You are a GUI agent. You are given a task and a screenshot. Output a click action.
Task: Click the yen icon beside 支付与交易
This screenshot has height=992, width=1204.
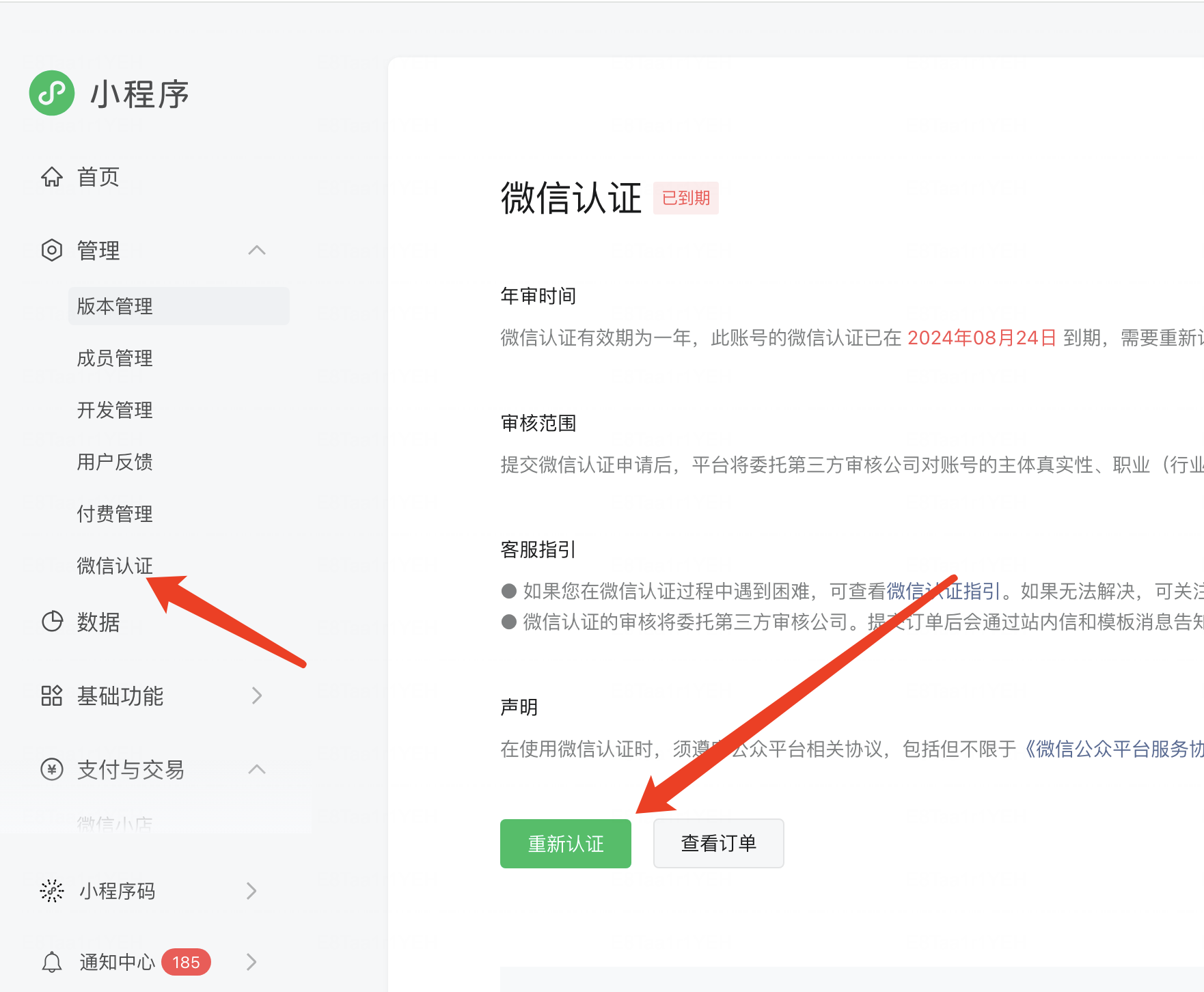[52, 769]
